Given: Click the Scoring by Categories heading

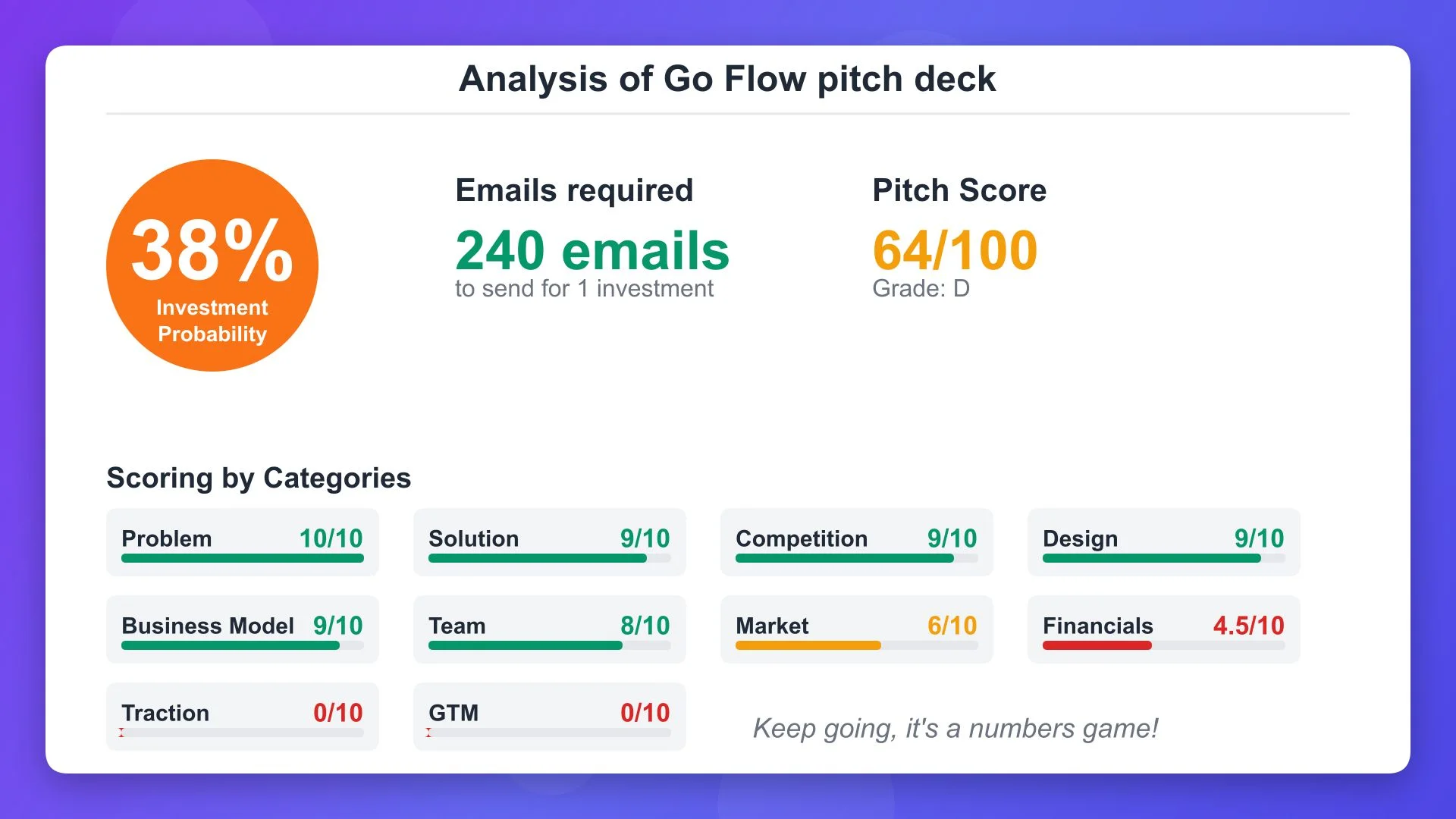Looking at the screenshot, I should pyautogui.click(x=259, y=478).
